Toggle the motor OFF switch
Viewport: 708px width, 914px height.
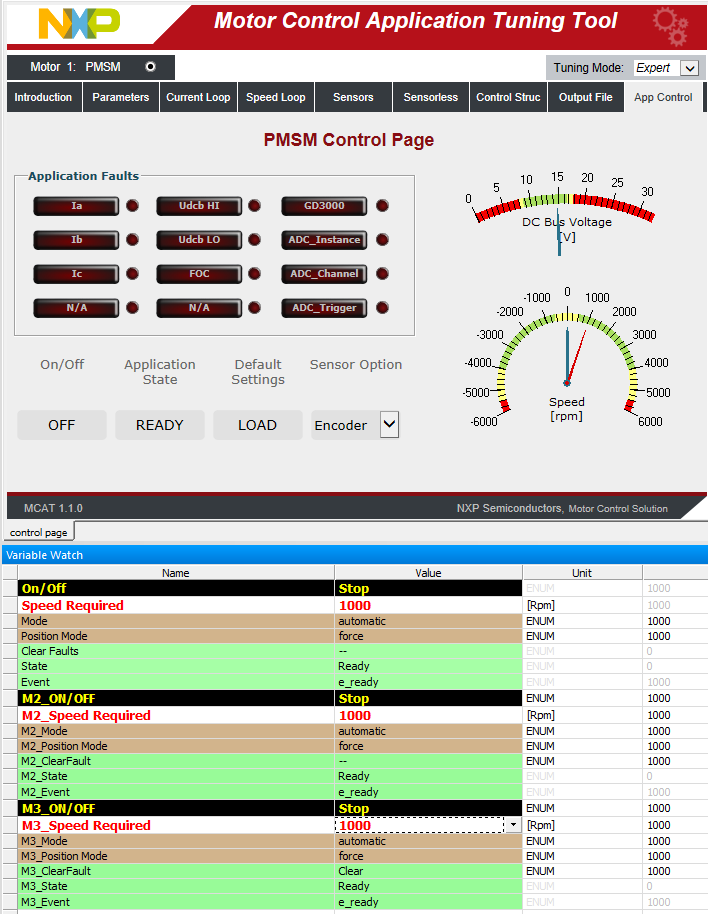point(62,425)
